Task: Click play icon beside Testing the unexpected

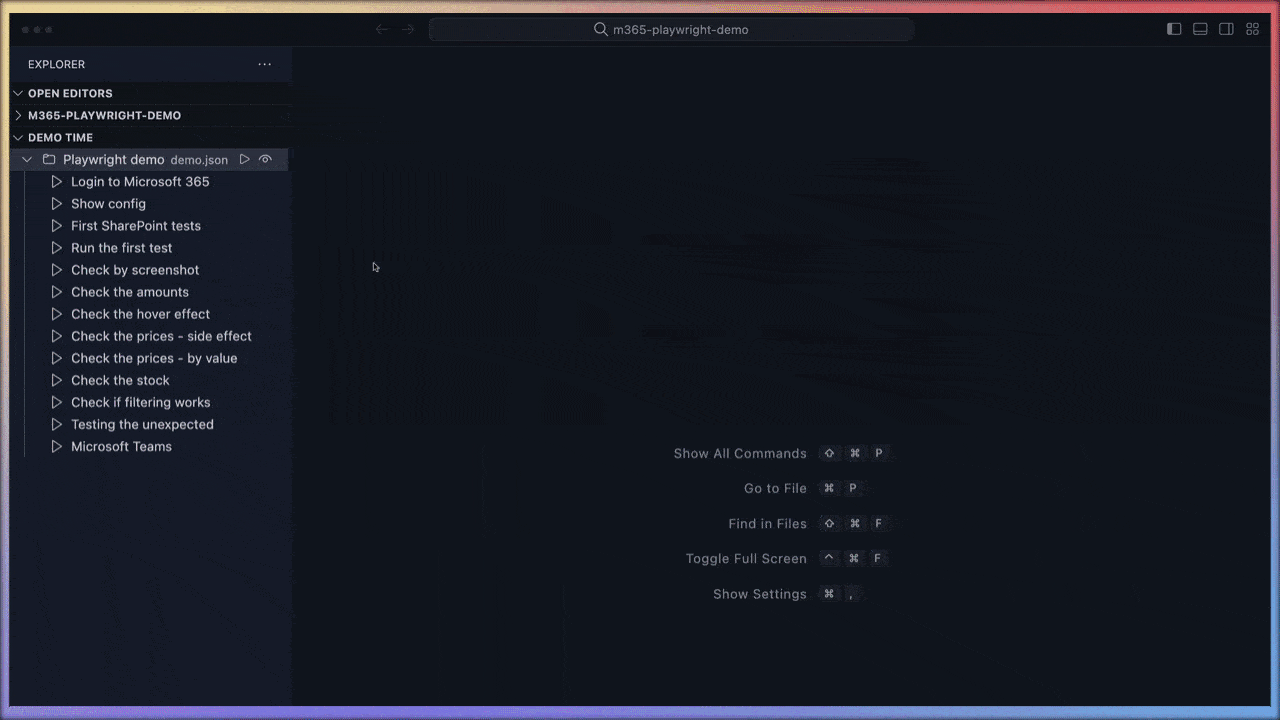Action: 57,424
